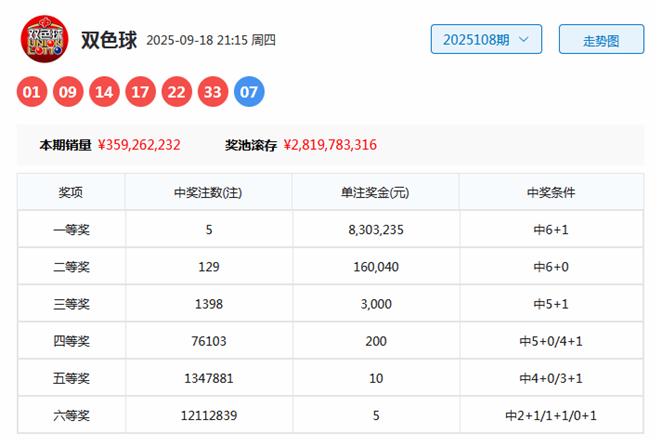Select the 四等奖 row label
The image size is (657, 442).
coord(71,341)
